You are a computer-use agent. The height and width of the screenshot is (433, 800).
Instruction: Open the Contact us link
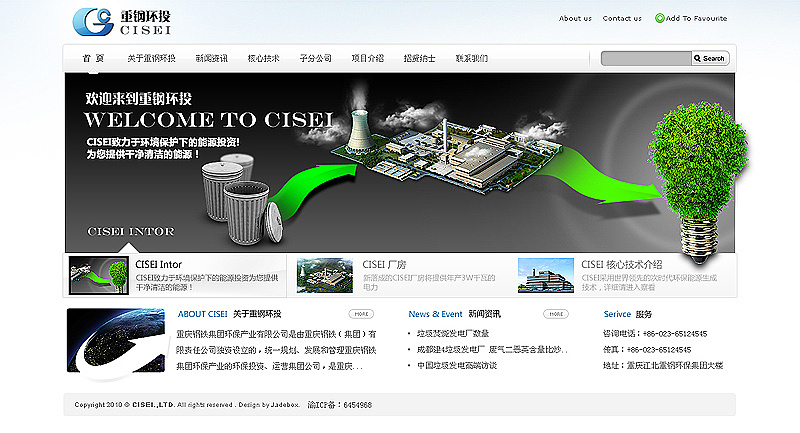coord(622,18)
